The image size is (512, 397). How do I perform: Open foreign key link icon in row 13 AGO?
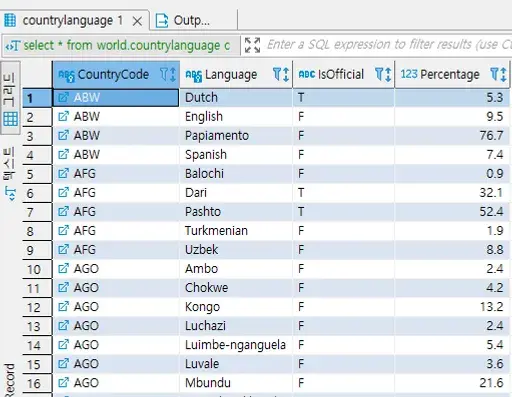63,325
